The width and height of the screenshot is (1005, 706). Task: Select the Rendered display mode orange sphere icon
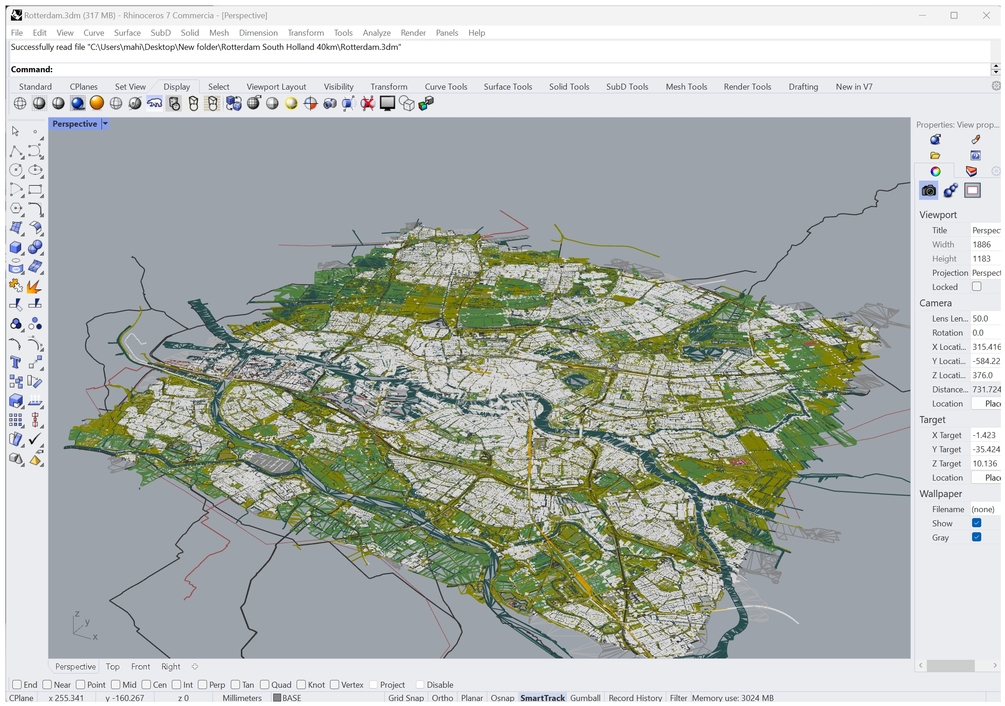pos(96,103)
